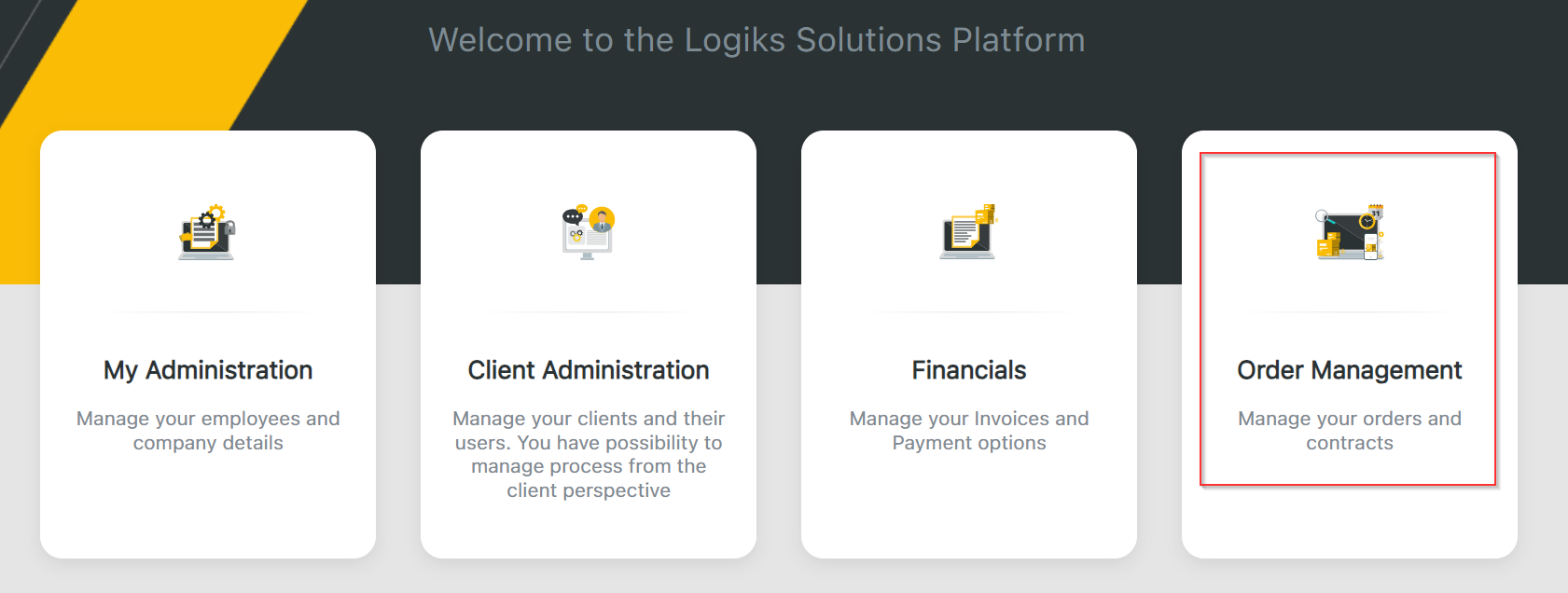Select the Financials card title
The width and height of the screenshot is (1568, 593).
(x=969, y=370)
